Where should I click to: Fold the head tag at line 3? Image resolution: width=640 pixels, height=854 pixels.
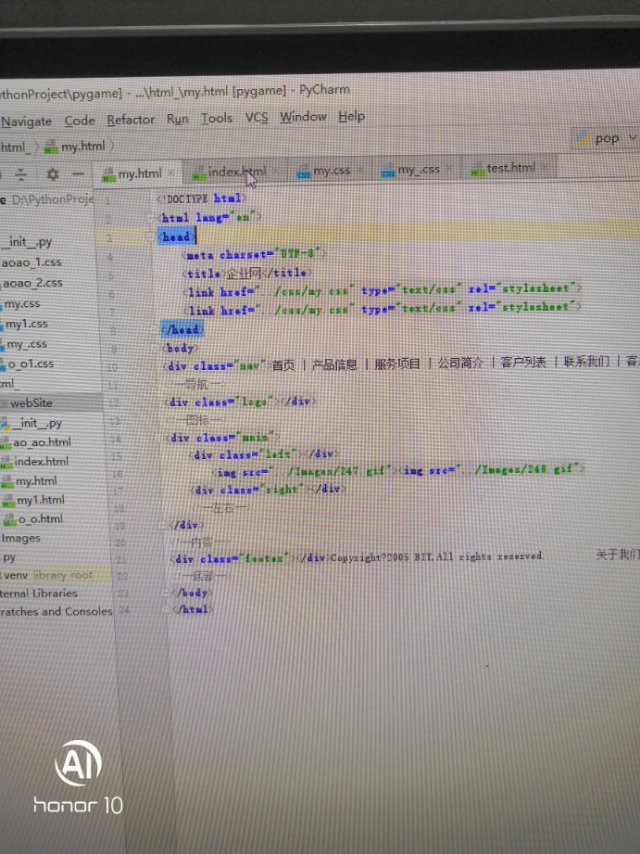pos(151,237)
